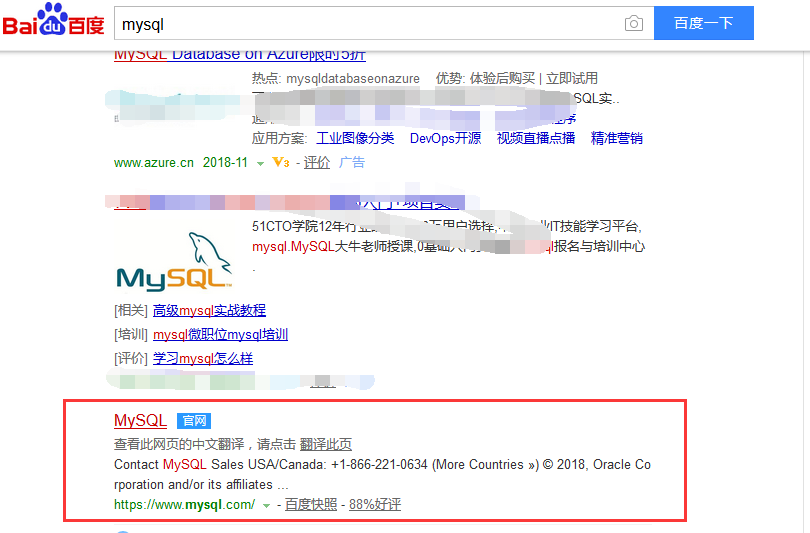Viewport: 810px width, 533px height.
Task: Open the DevOps开源 link
Action: [x=445, y=138]
